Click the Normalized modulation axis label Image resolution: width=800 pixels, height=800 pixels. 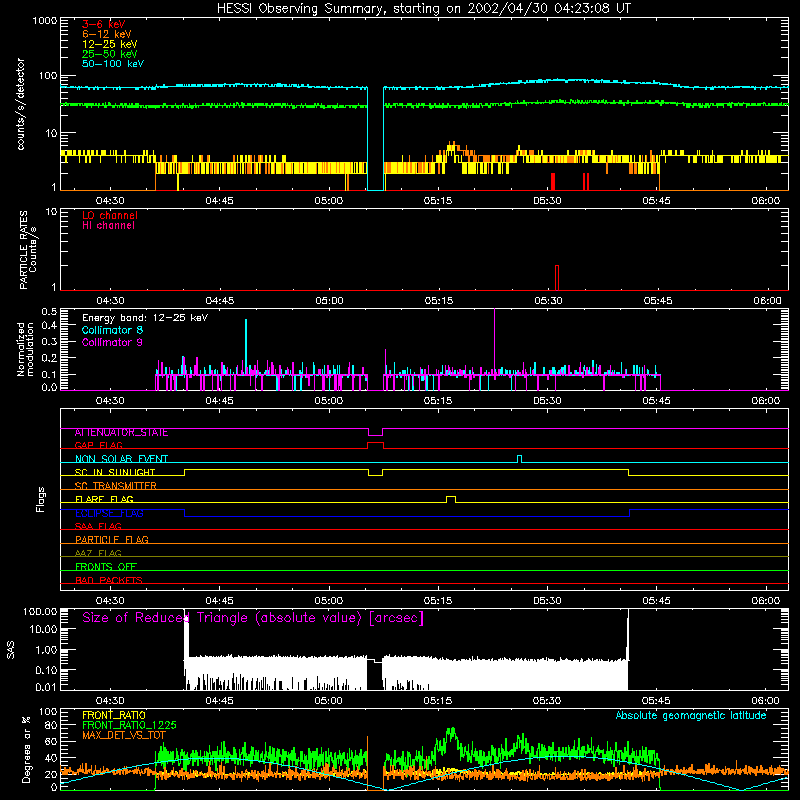coord(25,349)
